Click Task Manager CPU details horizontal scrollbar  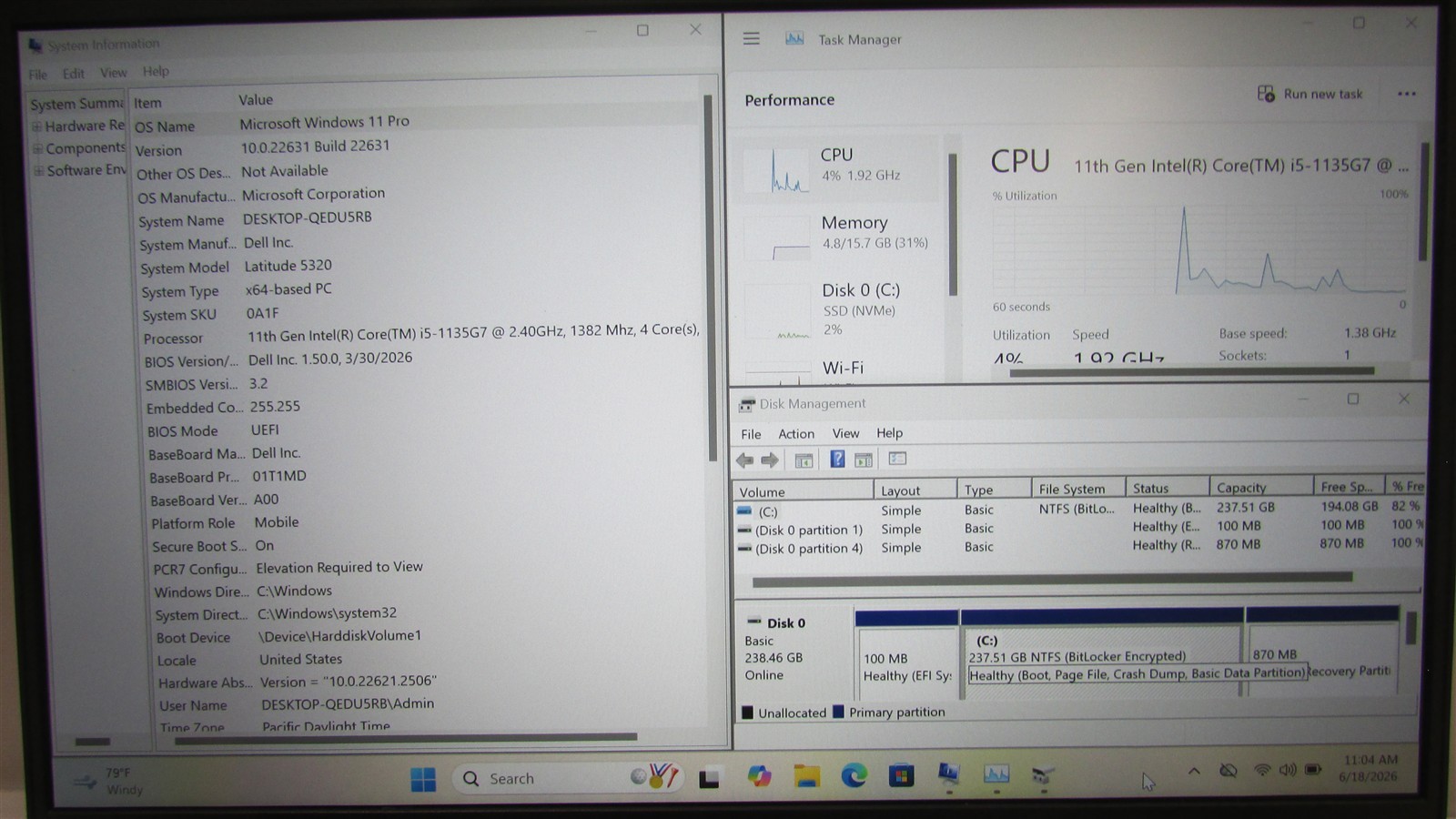click(1192, 371)
